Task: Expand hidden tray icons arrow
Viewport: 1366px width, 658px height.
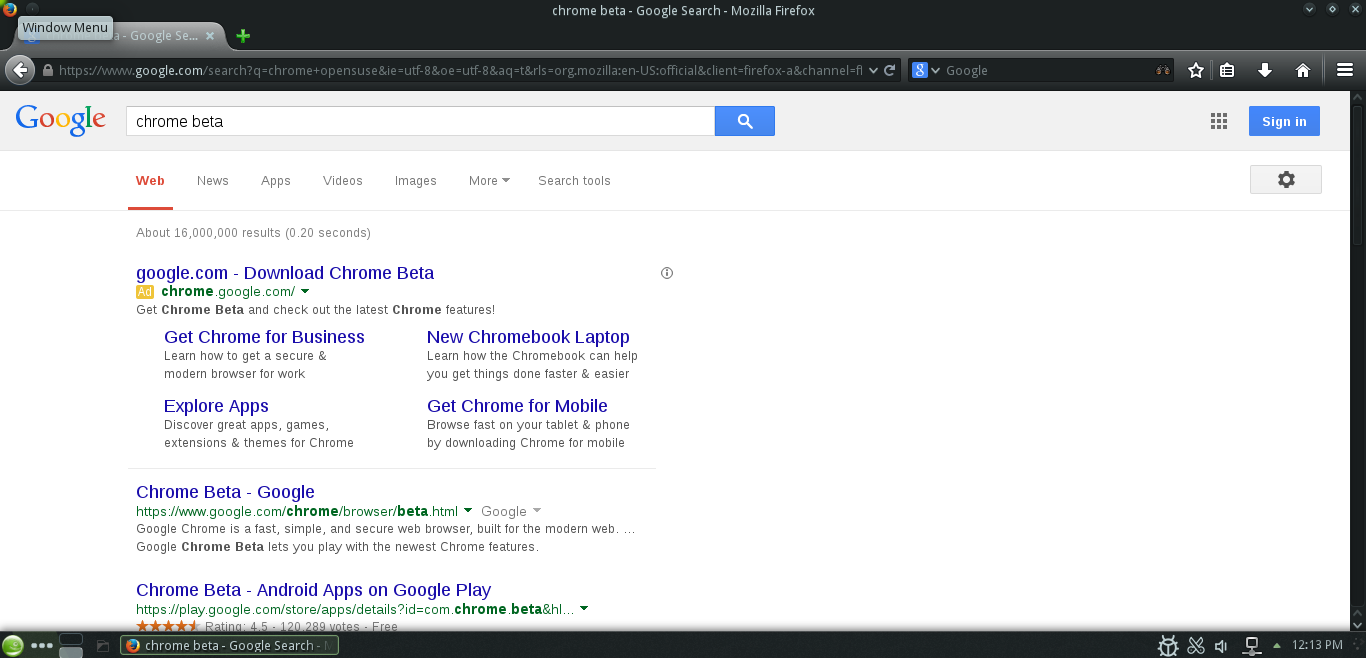Action: click(x=1276, y=646)
